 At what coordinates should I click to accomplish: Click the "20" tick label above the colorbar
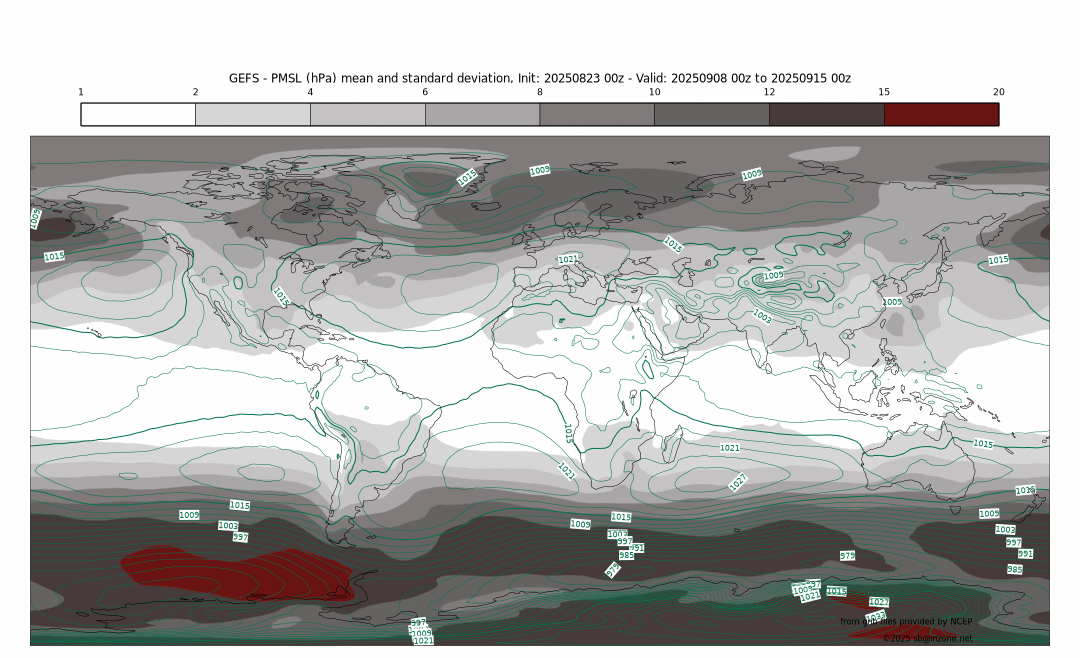(998, 92)
